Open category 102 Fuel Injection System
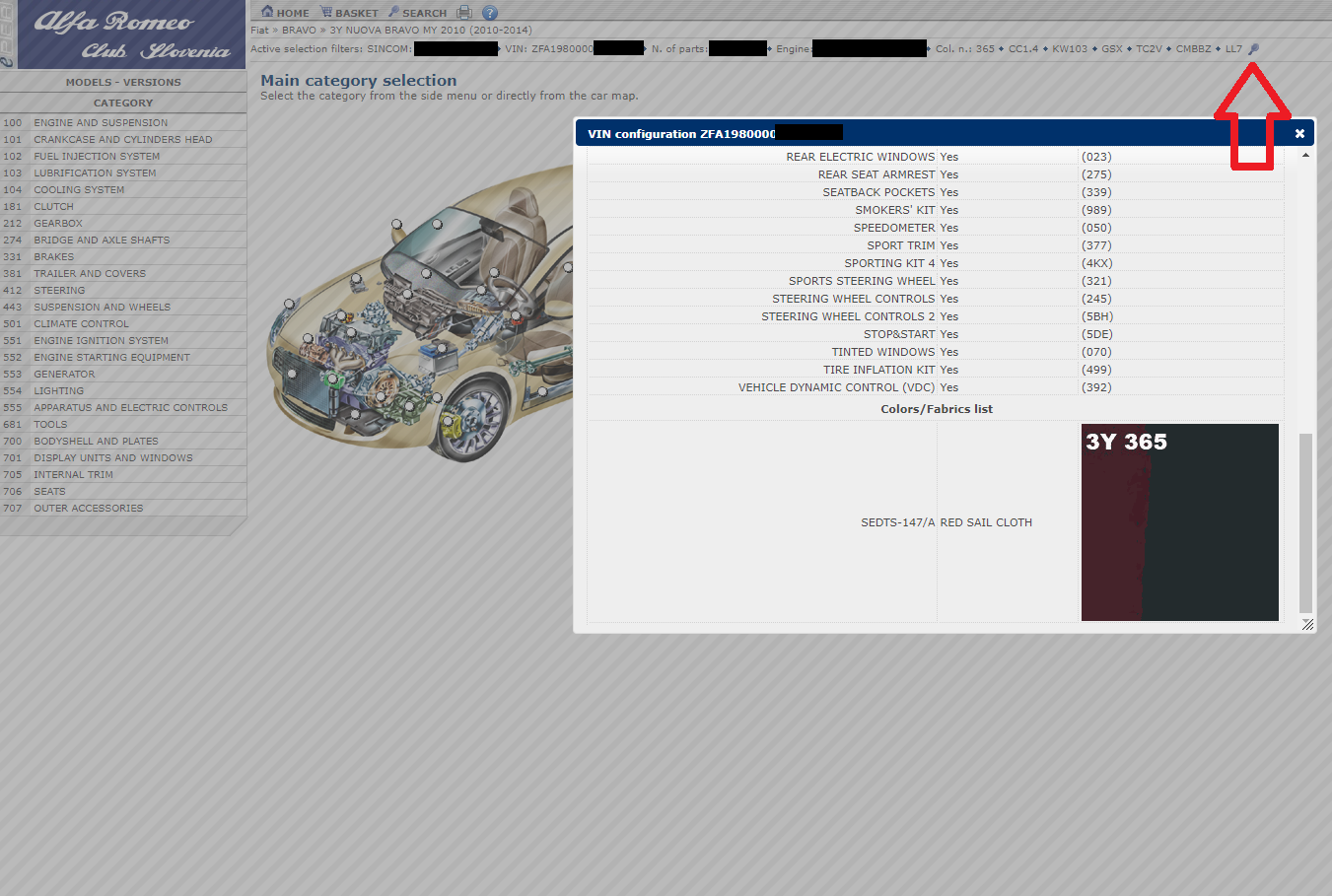This screenshot has height=896, width=1332. tap(123, 156)
